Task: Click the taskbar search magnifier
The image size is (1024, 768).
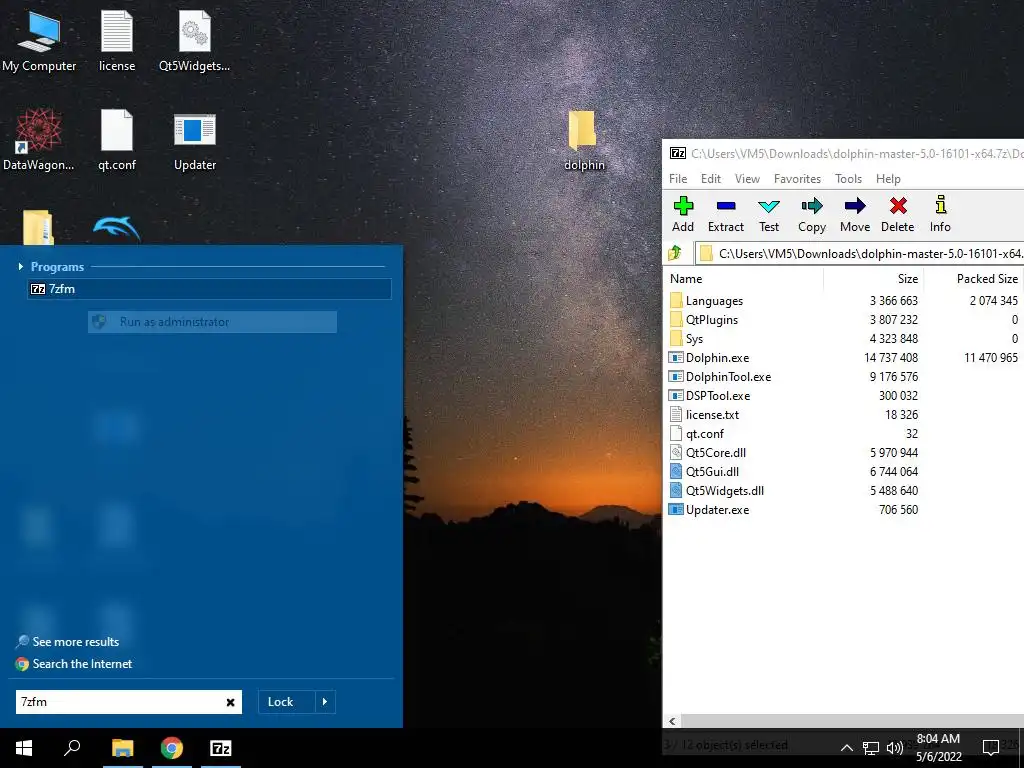Action: 72,748
